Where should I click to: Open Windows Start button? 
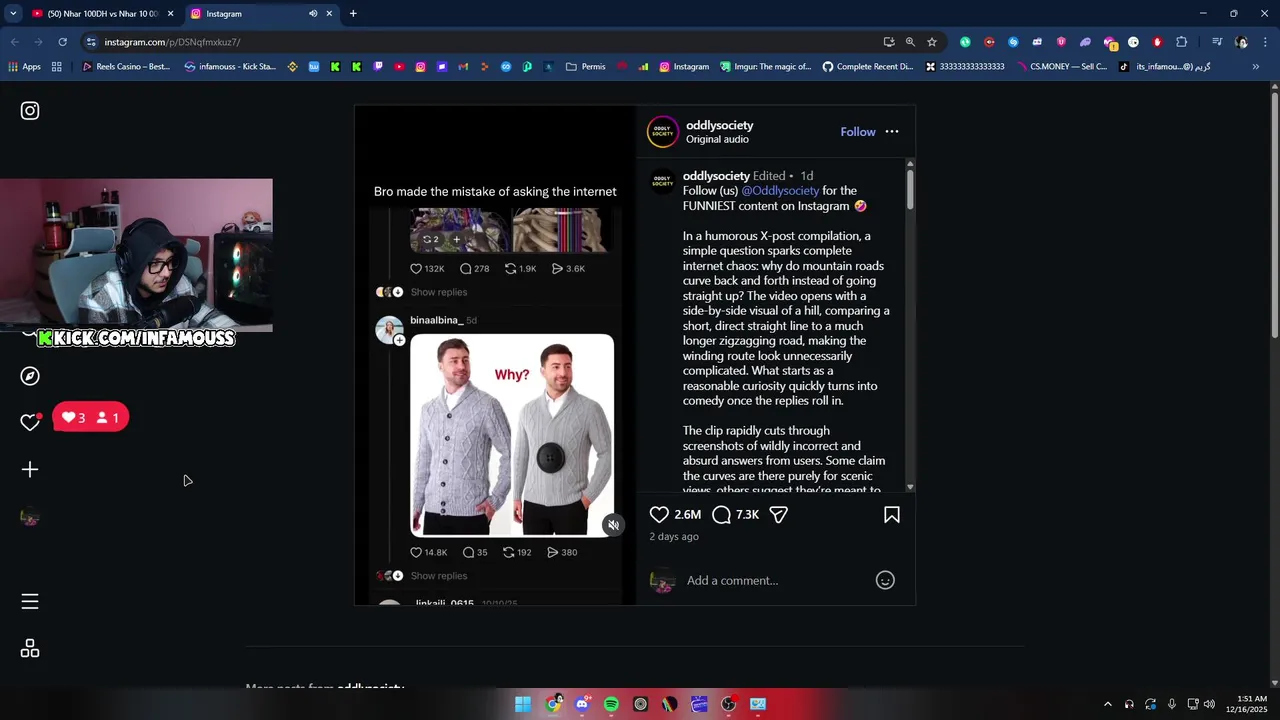[x=523, y=704]
